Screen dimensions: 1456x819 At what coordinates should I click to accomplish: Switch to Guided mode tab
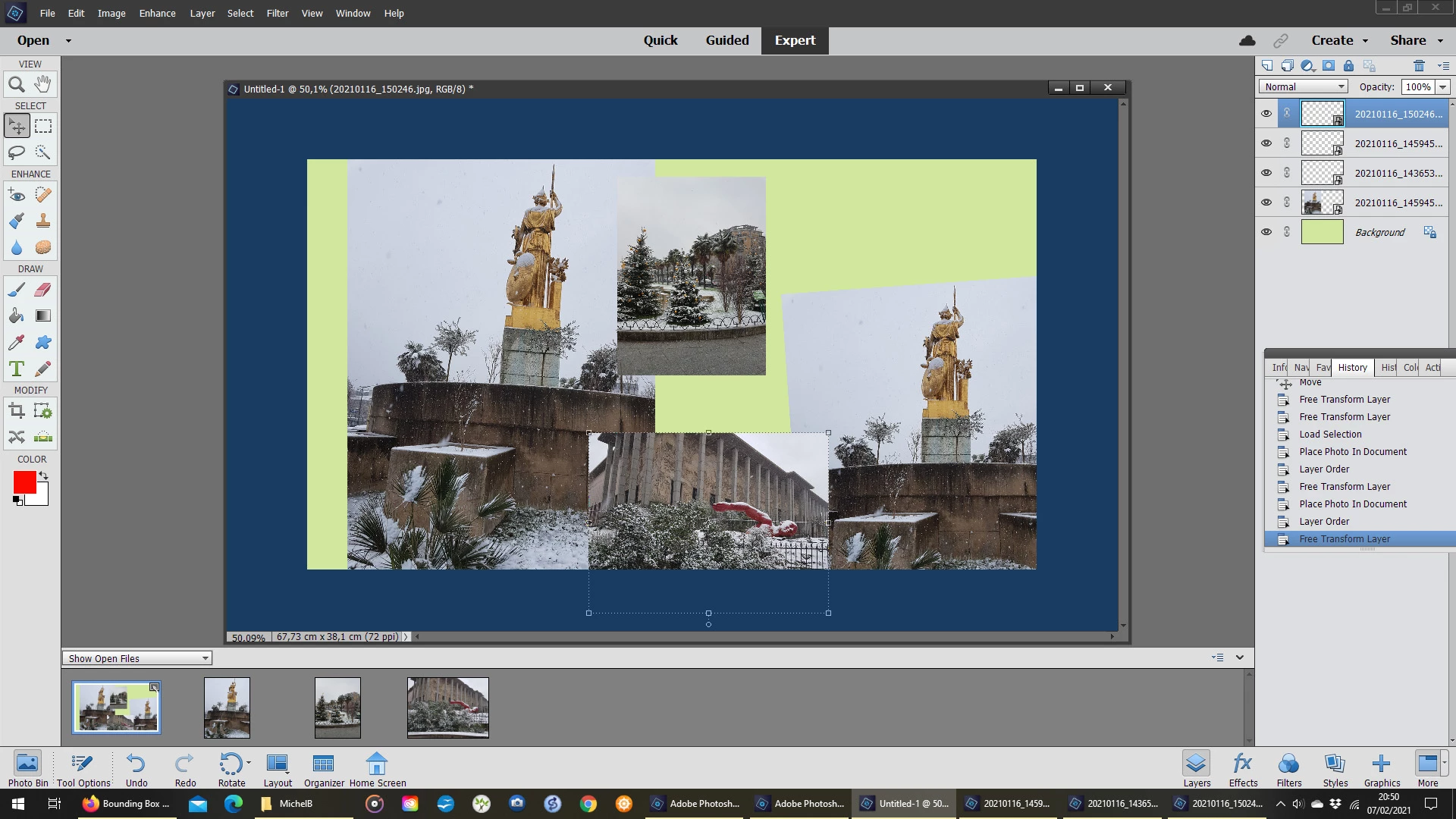726,40
